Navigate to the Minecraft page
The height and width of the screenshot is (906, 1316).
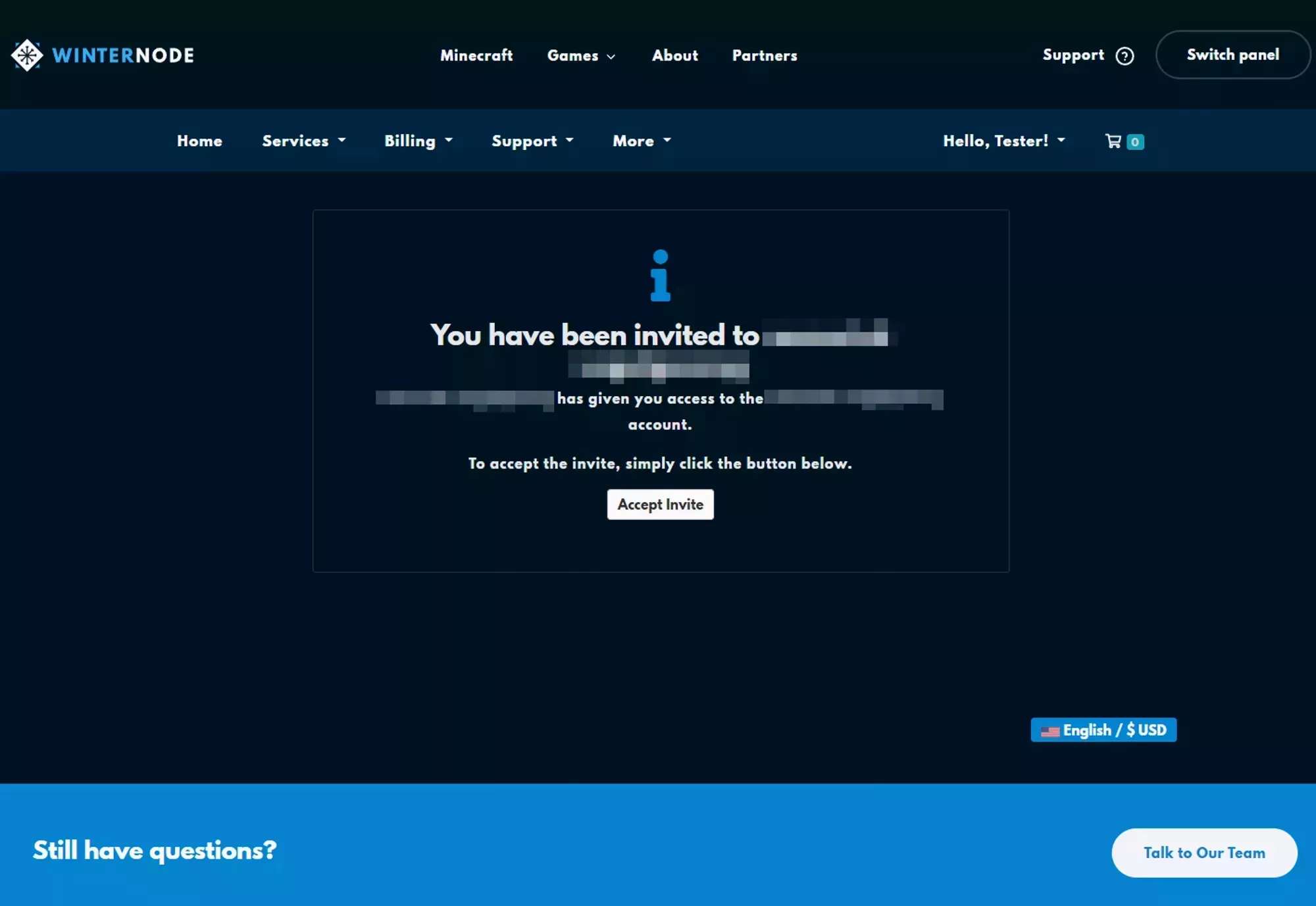[476, 56]
